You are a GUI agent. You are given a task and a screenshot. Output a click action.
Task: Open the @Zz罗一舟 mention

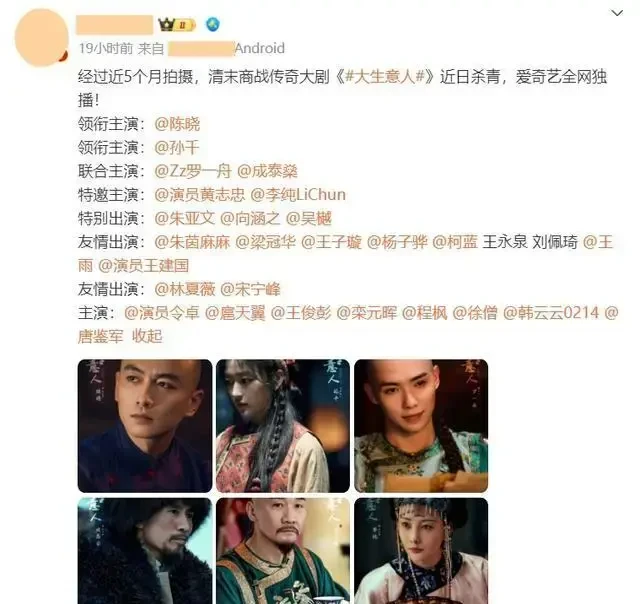coord(193,171)
